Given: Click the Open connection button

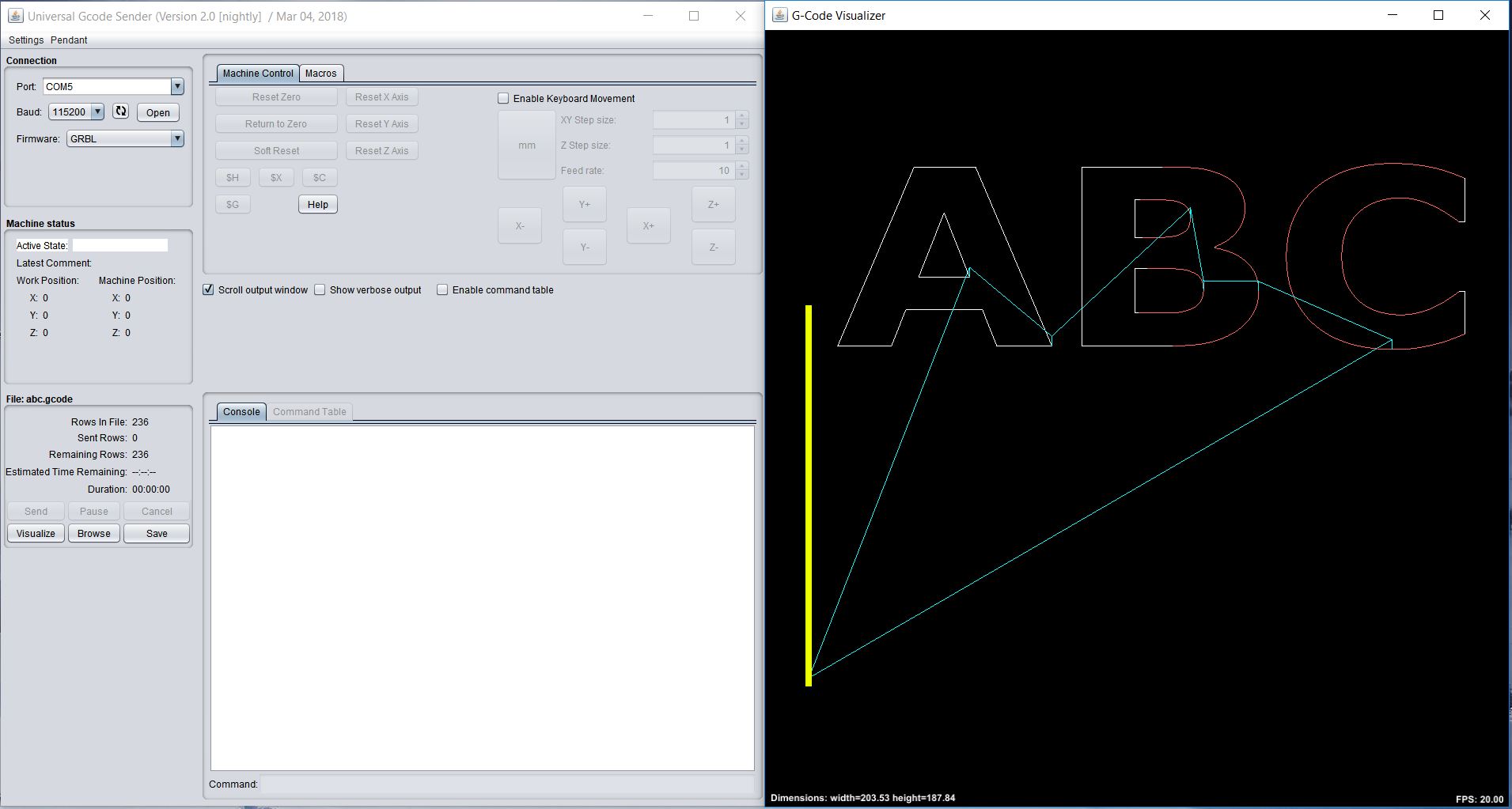Looking at the screenshot, I should pyautogui.click(x=158, y=112).
